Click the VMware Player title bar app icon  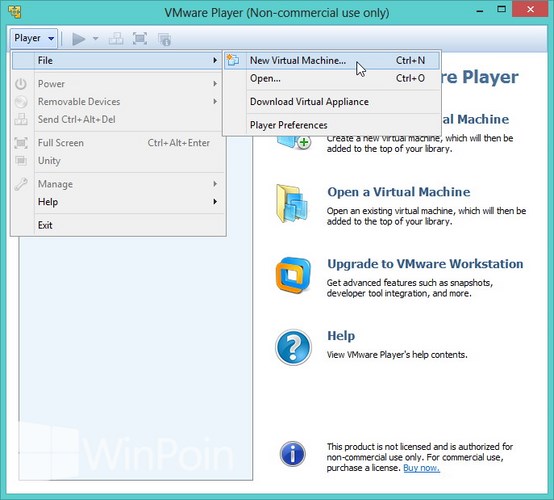point(15,12)
